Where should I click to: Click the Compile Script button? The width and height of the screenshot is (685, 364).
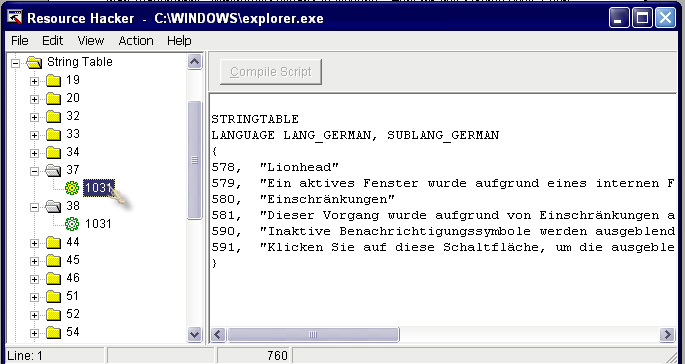(x=271, y=72)
